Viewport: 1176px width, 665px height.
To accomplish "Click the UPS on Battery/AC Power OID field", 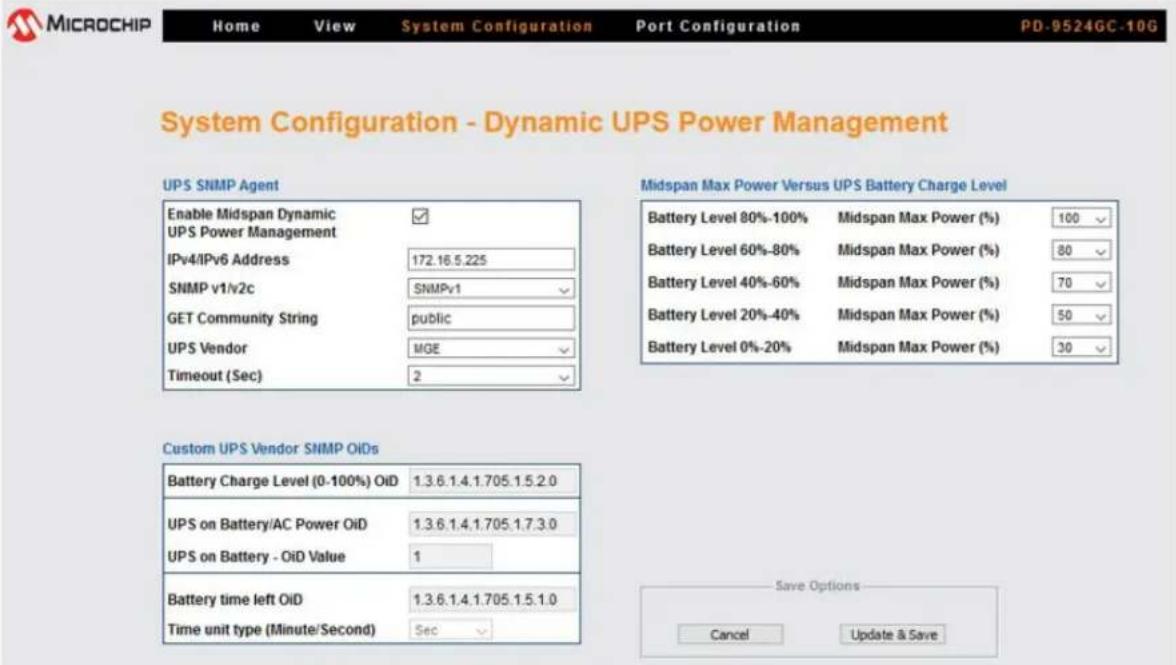I will [x=493, y=524].
